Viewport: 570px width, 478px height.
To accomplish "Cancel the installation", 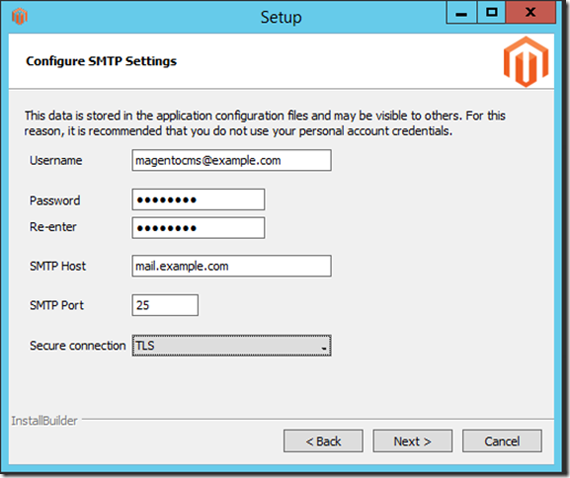I will point(502,441).
